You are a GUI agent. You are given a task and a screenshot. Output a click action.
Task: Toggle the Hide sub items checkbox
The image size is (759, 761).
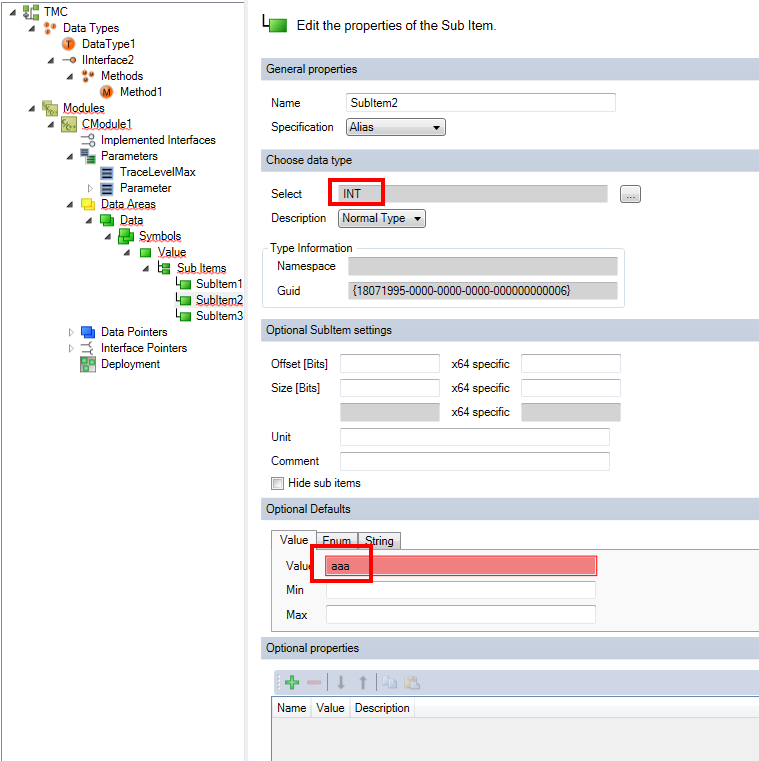pos(278,483)
